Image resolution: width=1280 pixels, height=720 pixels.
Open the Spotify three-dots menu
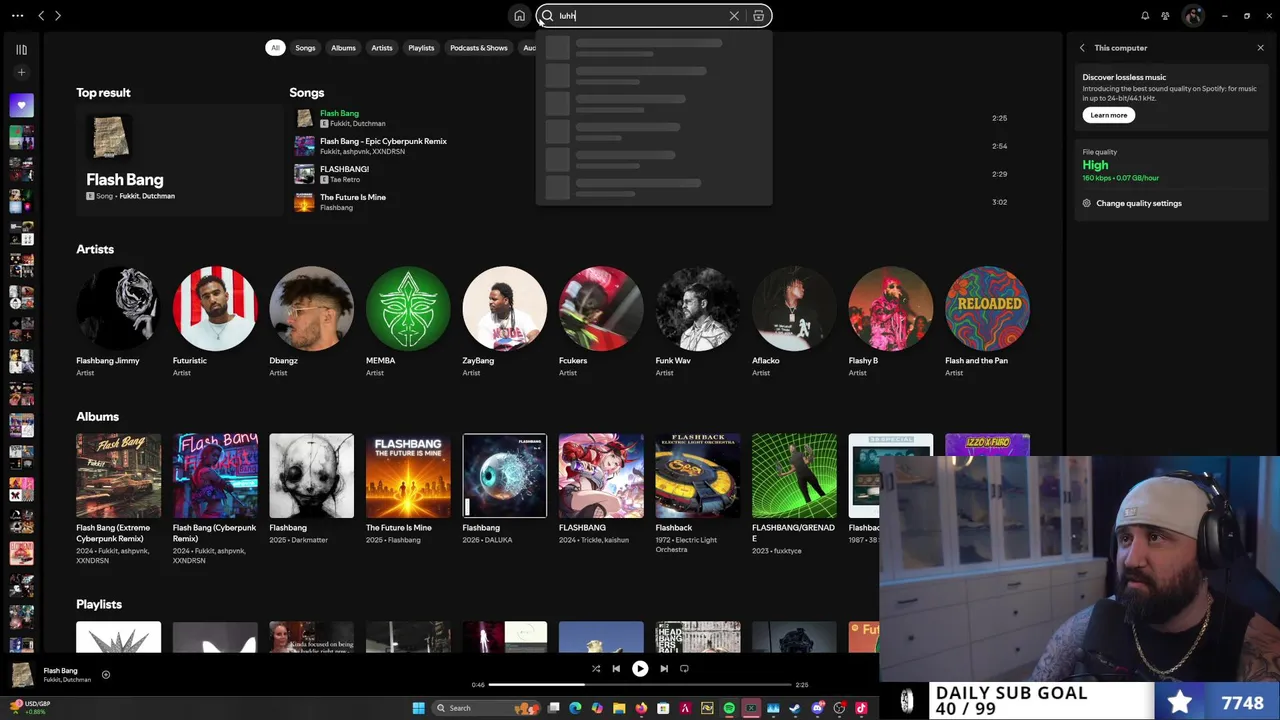coord(17,16)
